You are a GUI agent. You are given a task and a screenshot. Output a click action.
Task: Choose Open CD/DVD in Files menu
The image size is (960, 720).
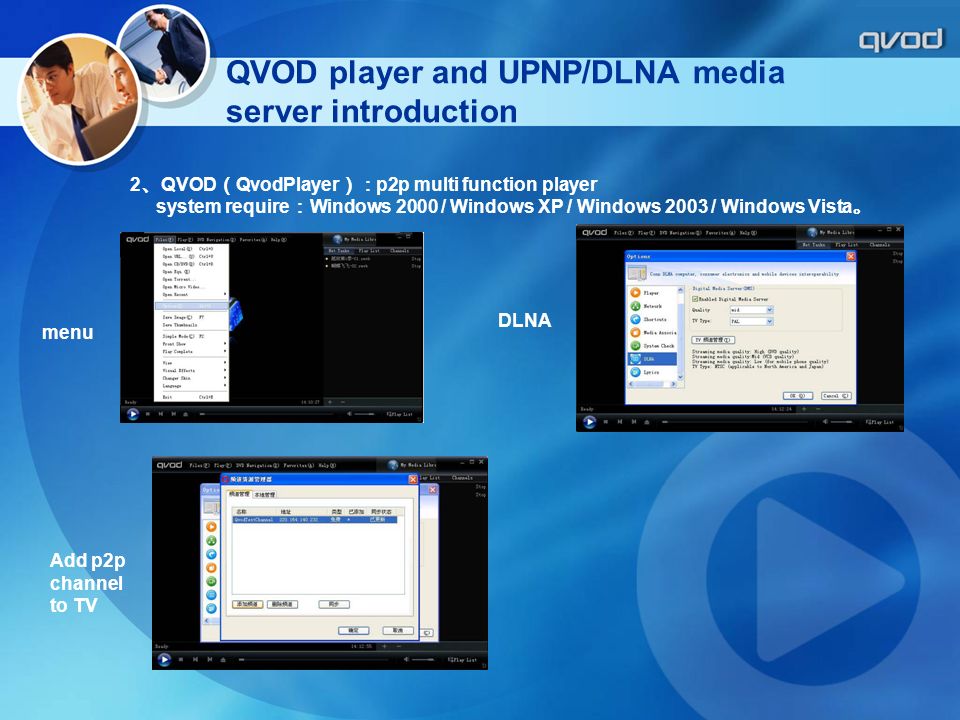(192, 264)
